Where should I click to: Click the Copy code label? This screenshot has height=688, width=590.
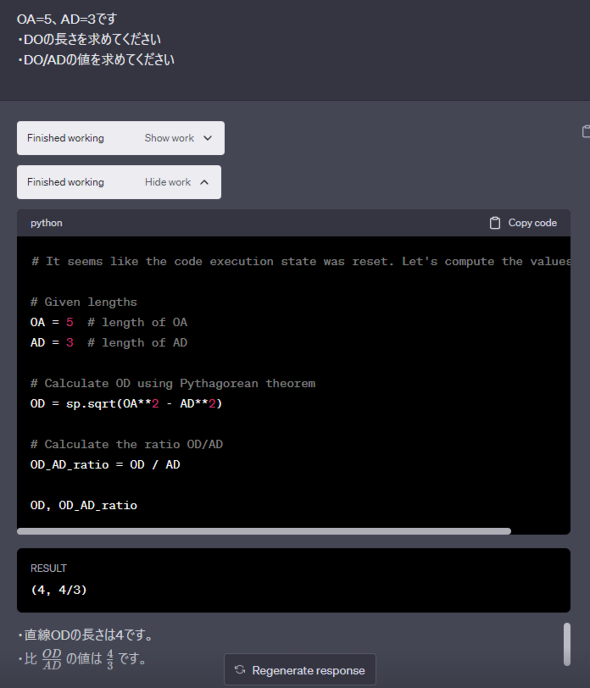(532, 223)
